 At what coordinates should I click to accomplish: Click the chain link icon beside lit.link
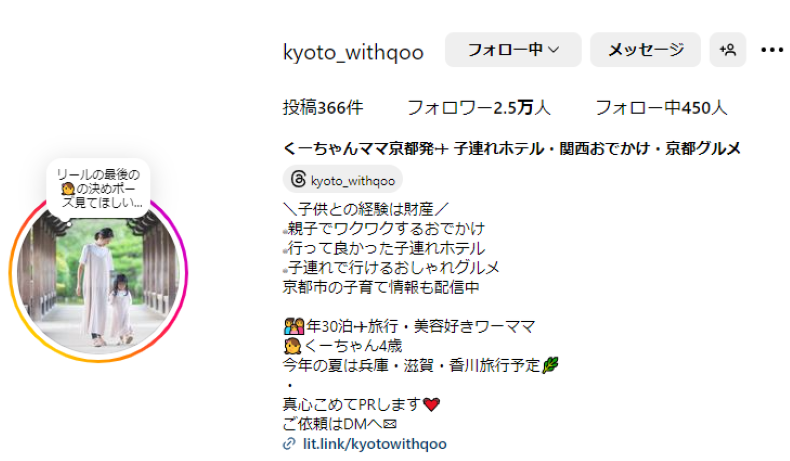click(289, 444)
